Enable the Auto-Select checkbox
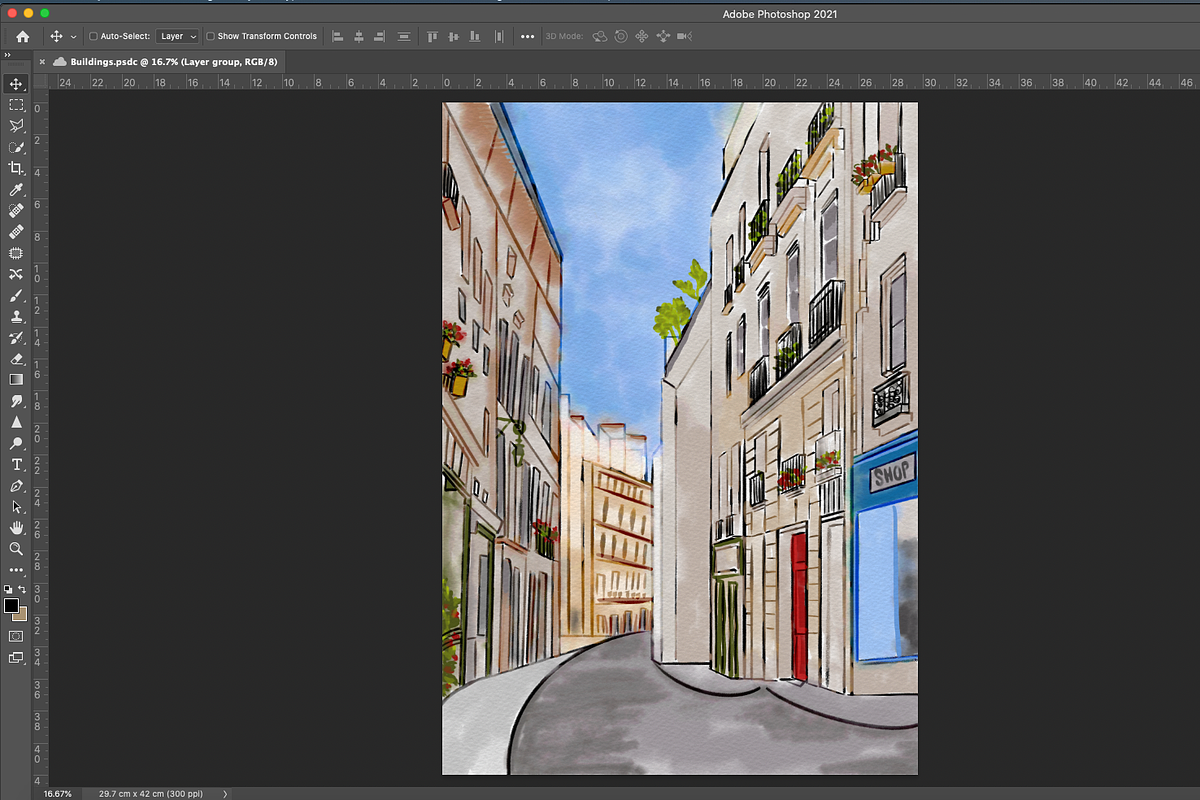Image resolution: width=1200 pixels, height=800 pixels. tap(93, 36)
